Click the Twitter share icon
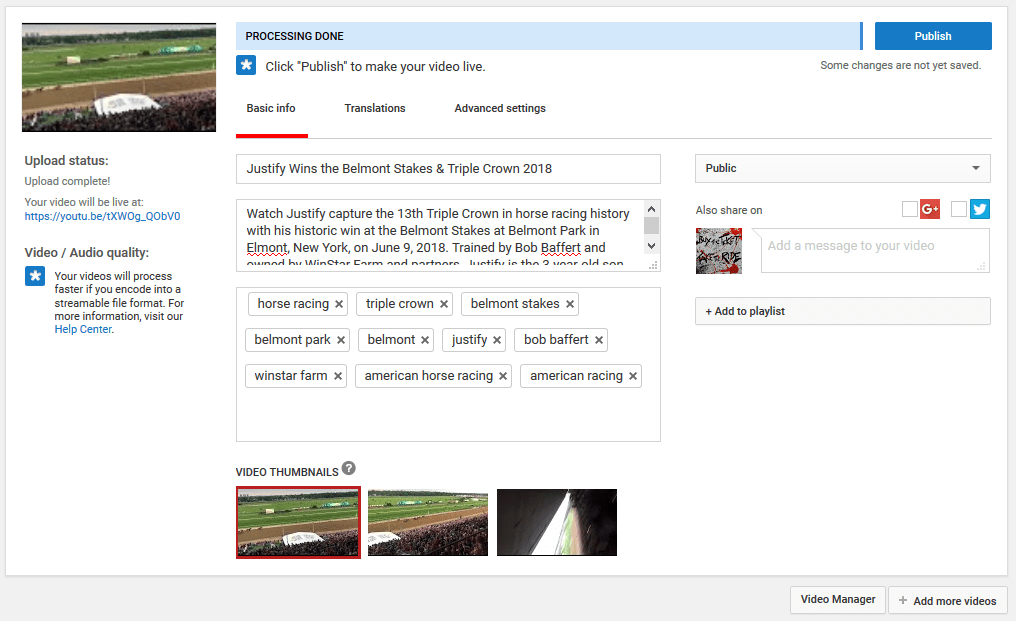 (x=980, y=209)
